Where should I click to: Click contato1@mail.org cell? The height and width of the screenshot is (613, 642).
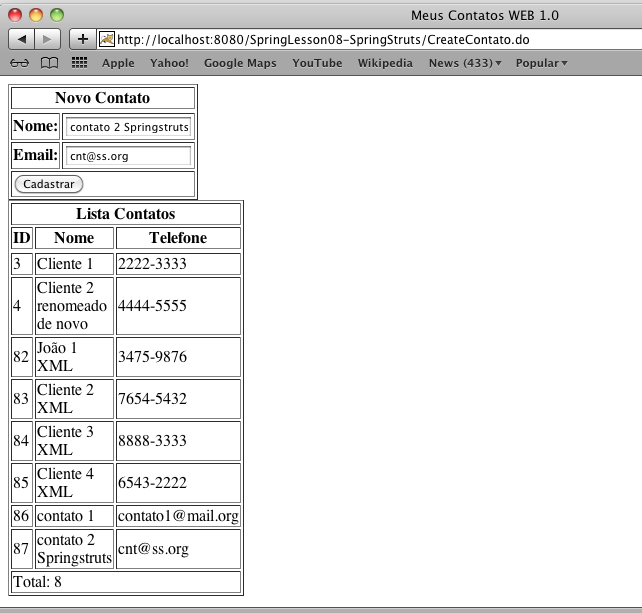(x=178, y=516)
